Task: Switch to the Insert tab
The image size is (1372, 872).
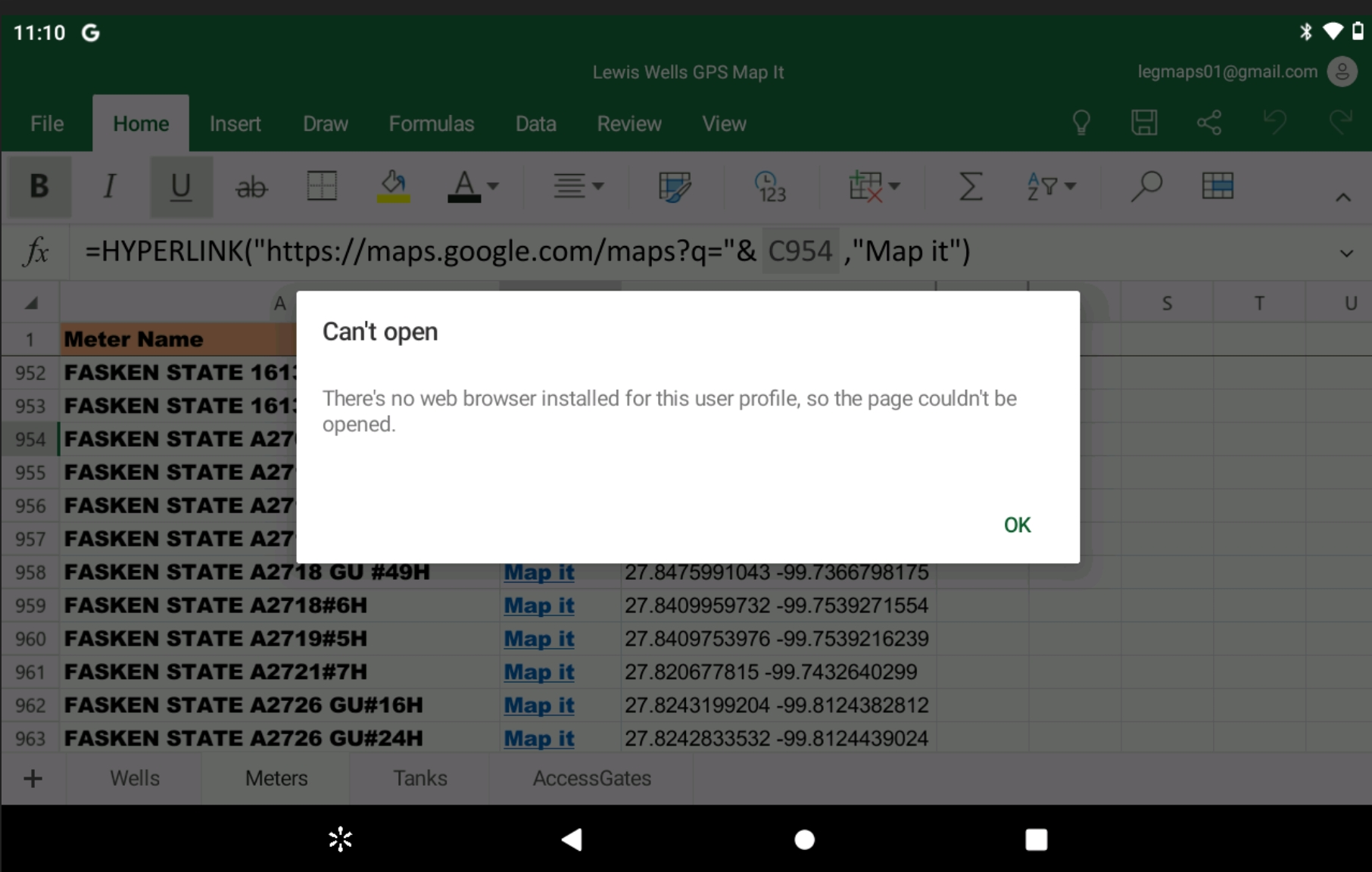Action: click(235, 123)
